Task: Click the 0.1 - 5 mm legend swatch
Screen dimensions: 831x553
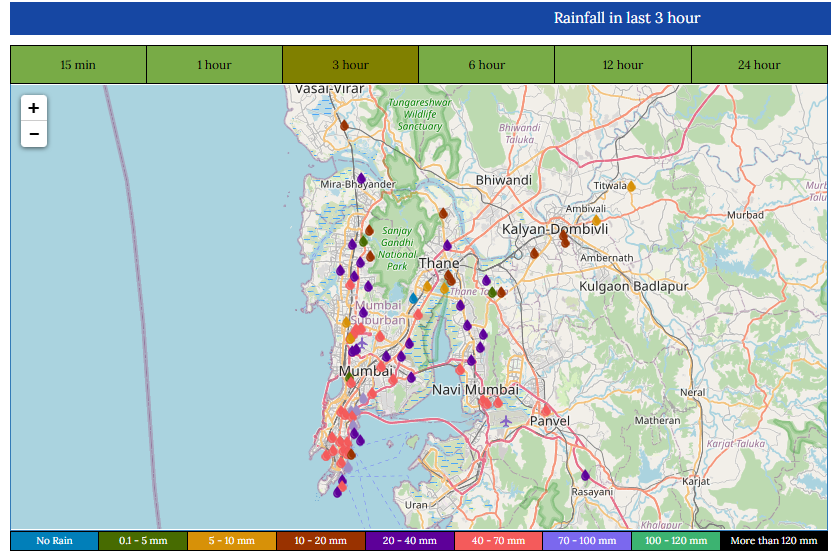Action: click(143, 541)
